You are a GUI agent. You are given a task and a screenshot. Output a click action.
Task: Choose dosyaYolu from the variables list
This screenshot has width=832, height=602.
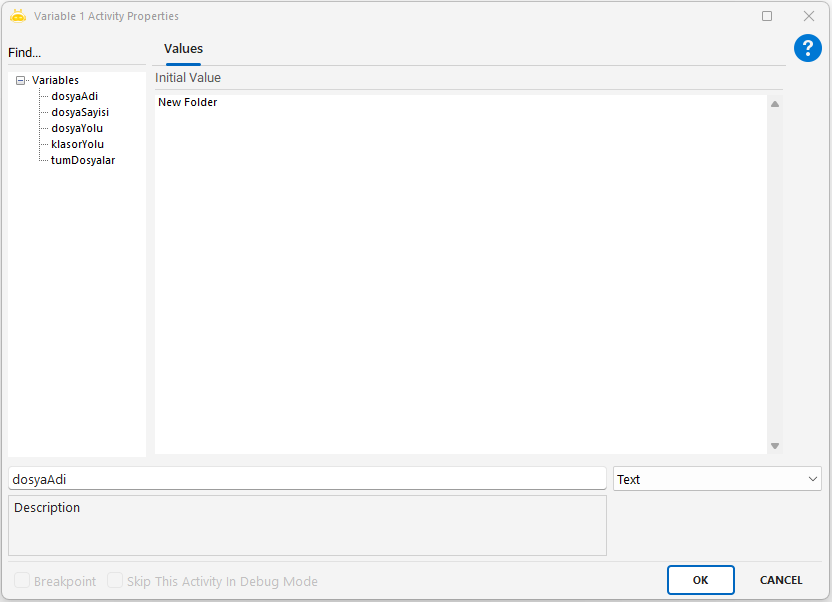click(x=77, y=128)
